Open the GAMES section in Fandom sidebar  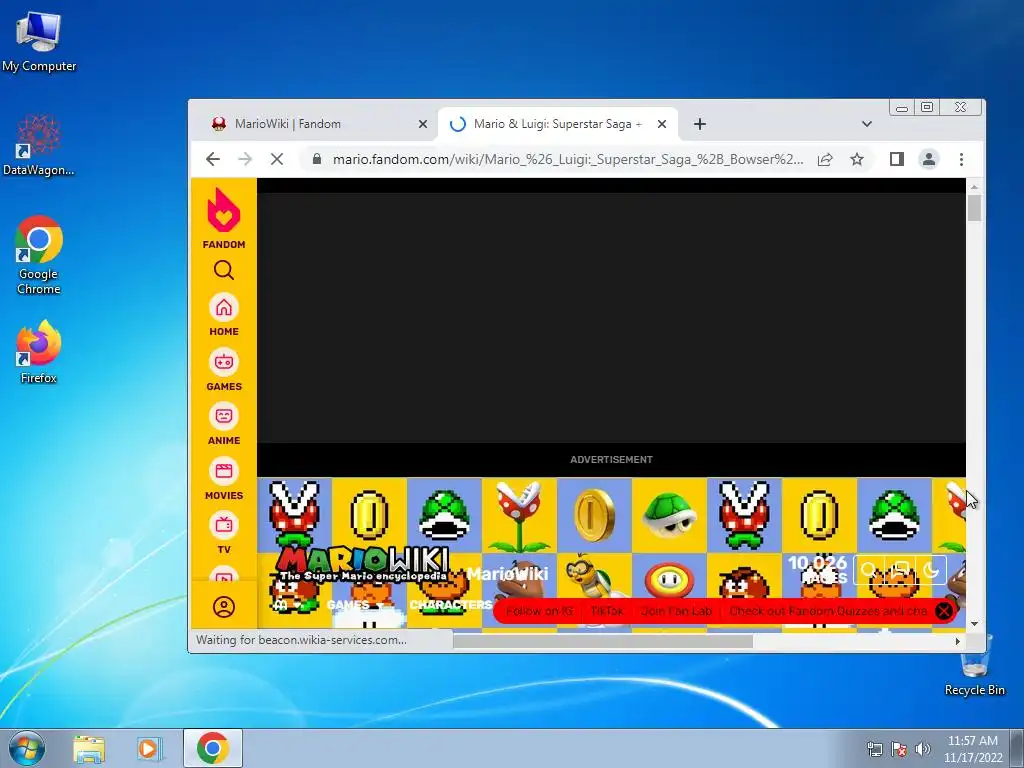224,370
